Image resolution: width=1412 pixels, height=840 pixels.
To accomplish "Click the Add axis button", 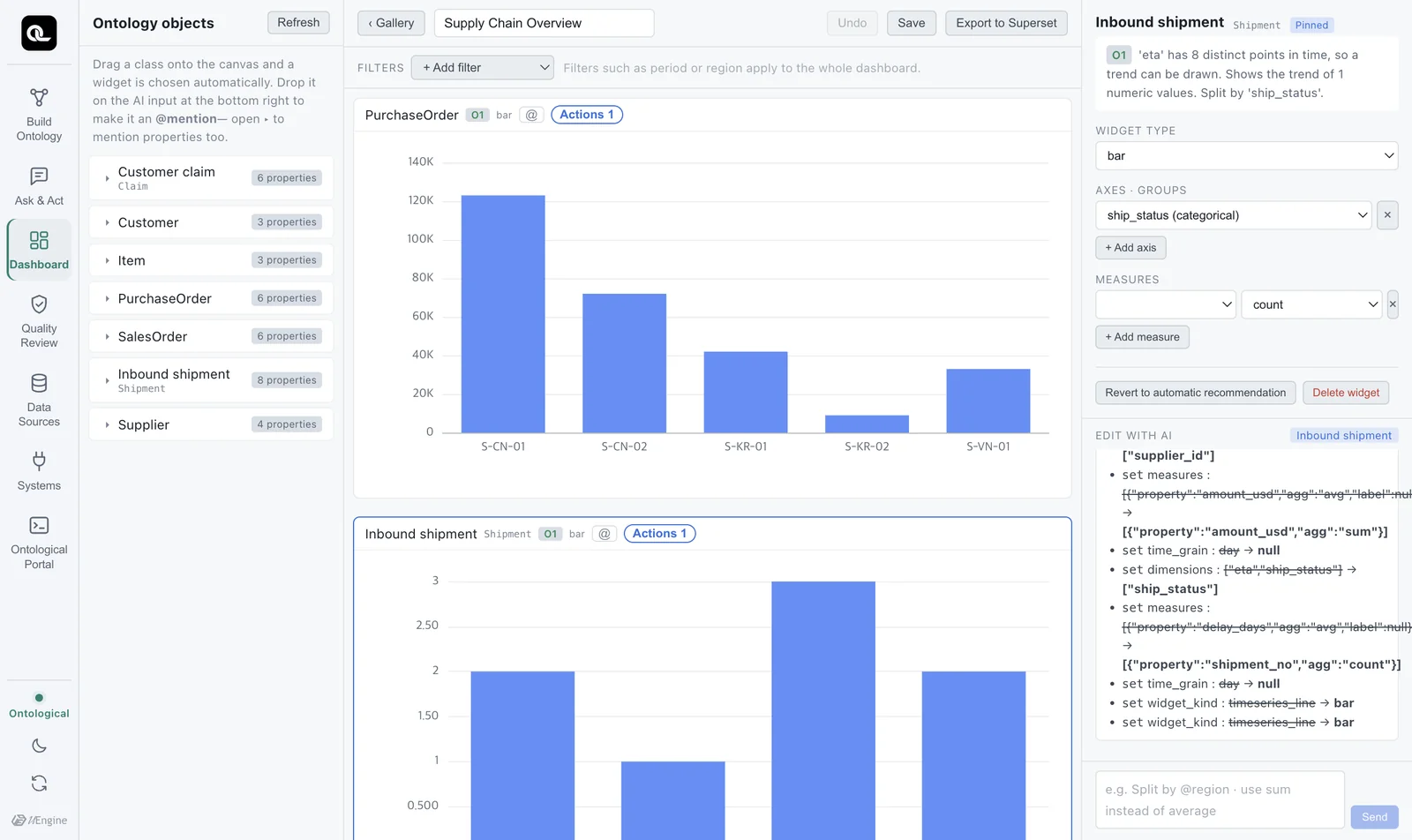I will click(1130, 248).
